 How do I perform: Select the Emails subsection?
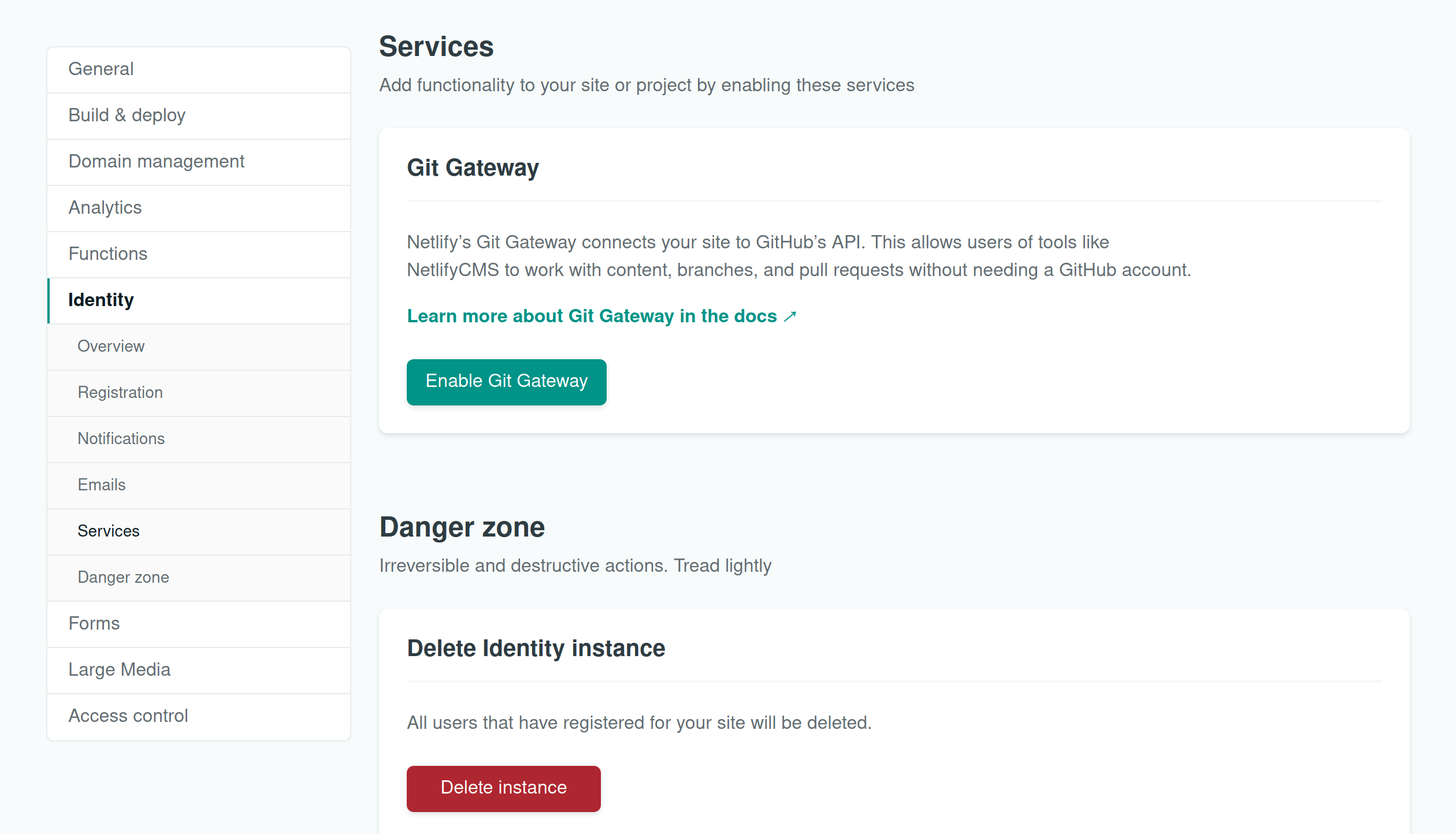[102, 485]
